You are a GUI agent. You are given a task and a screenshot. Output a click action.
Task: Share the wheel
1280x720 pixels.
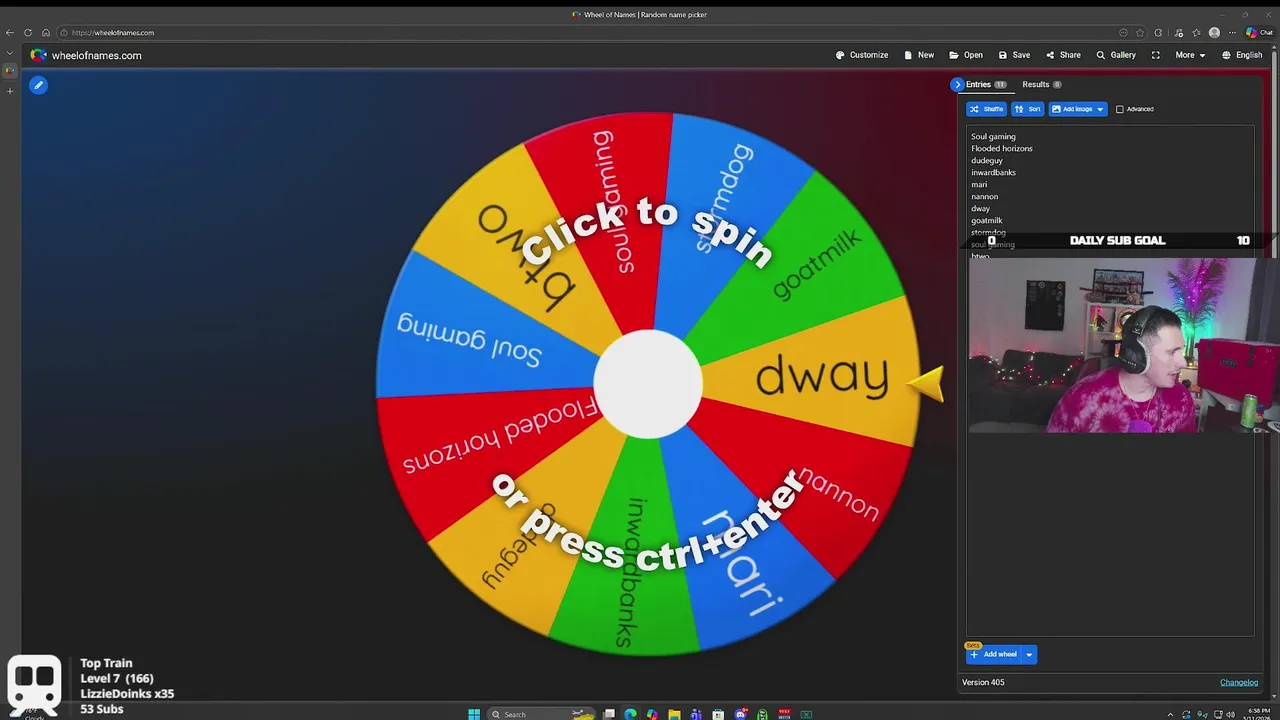click(x=1063, y=55)
